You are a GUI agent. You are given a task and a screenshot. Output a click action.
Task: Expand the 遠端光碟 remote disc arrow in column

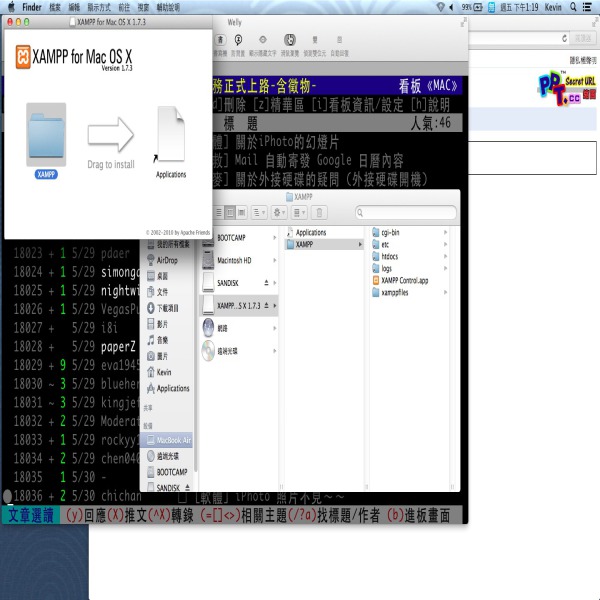click(274, 351)
